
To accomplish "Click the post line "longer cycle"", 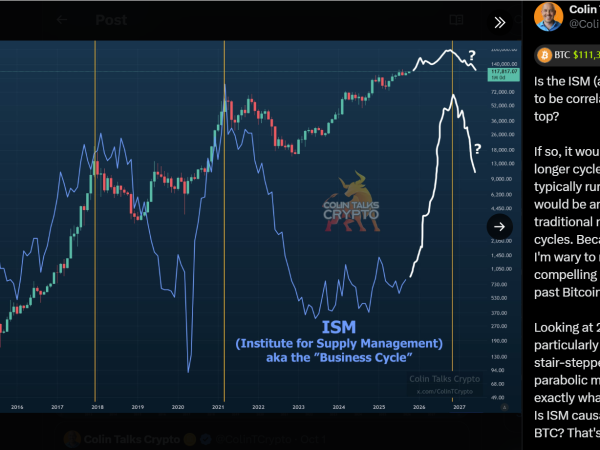I will point(567,169).
